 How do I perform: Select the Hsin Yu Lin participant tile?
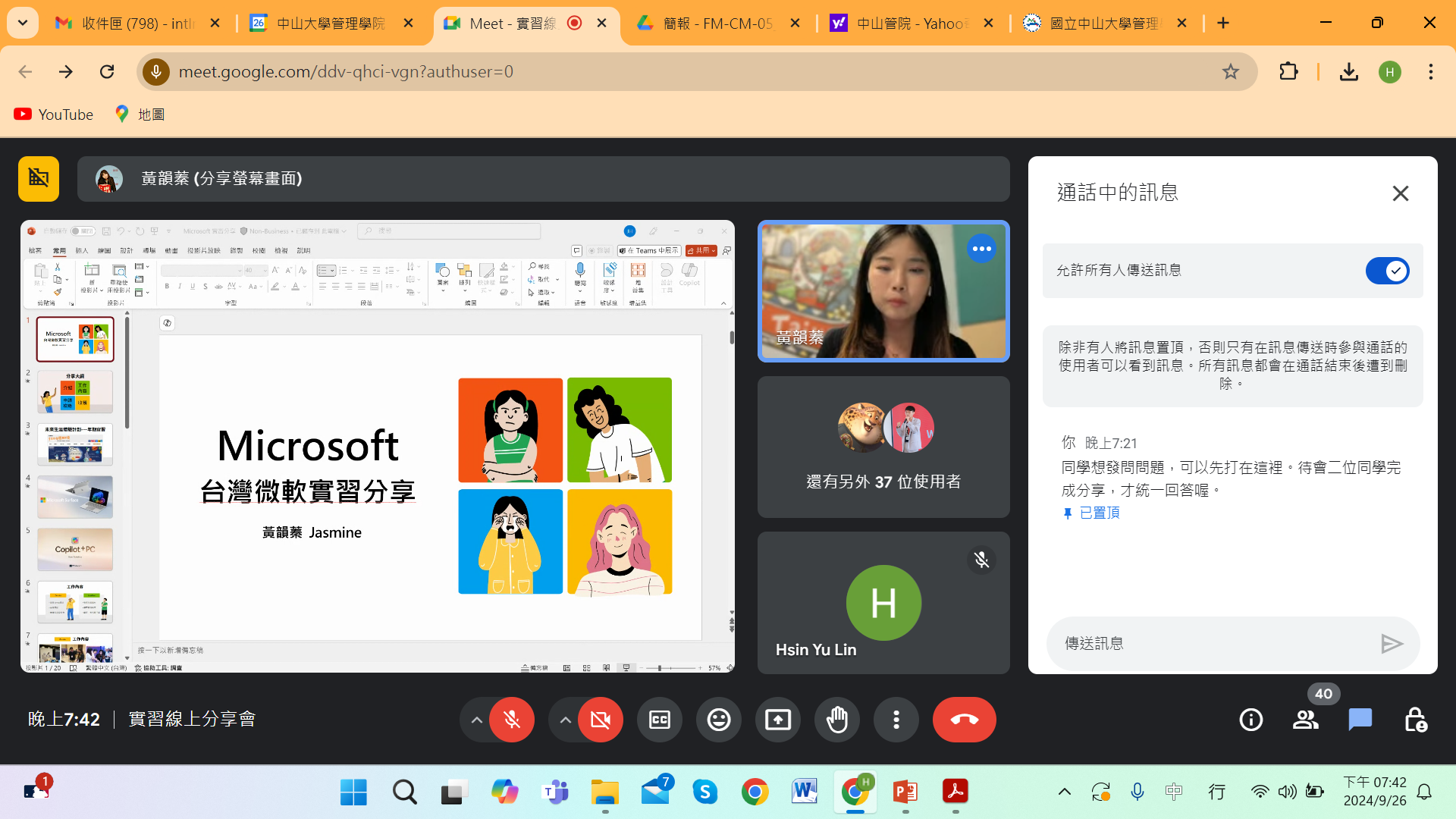pyautogui.click(x=883, y=603)
